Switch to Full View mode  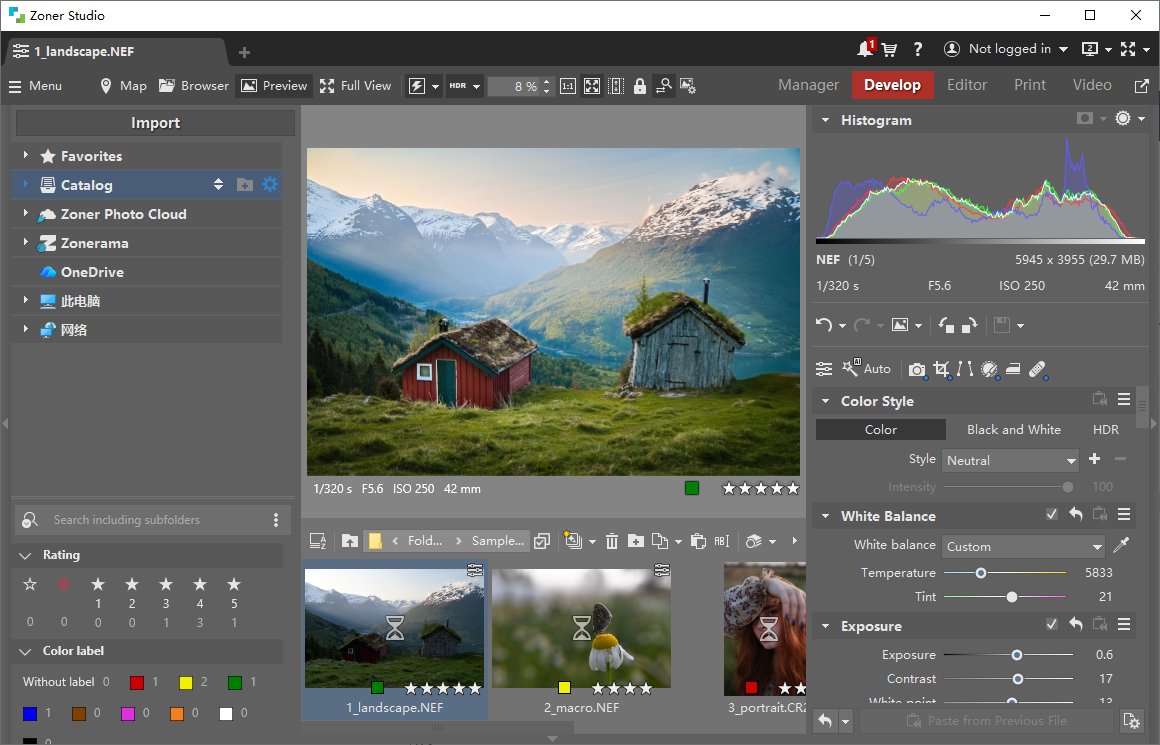pos(356,86)
